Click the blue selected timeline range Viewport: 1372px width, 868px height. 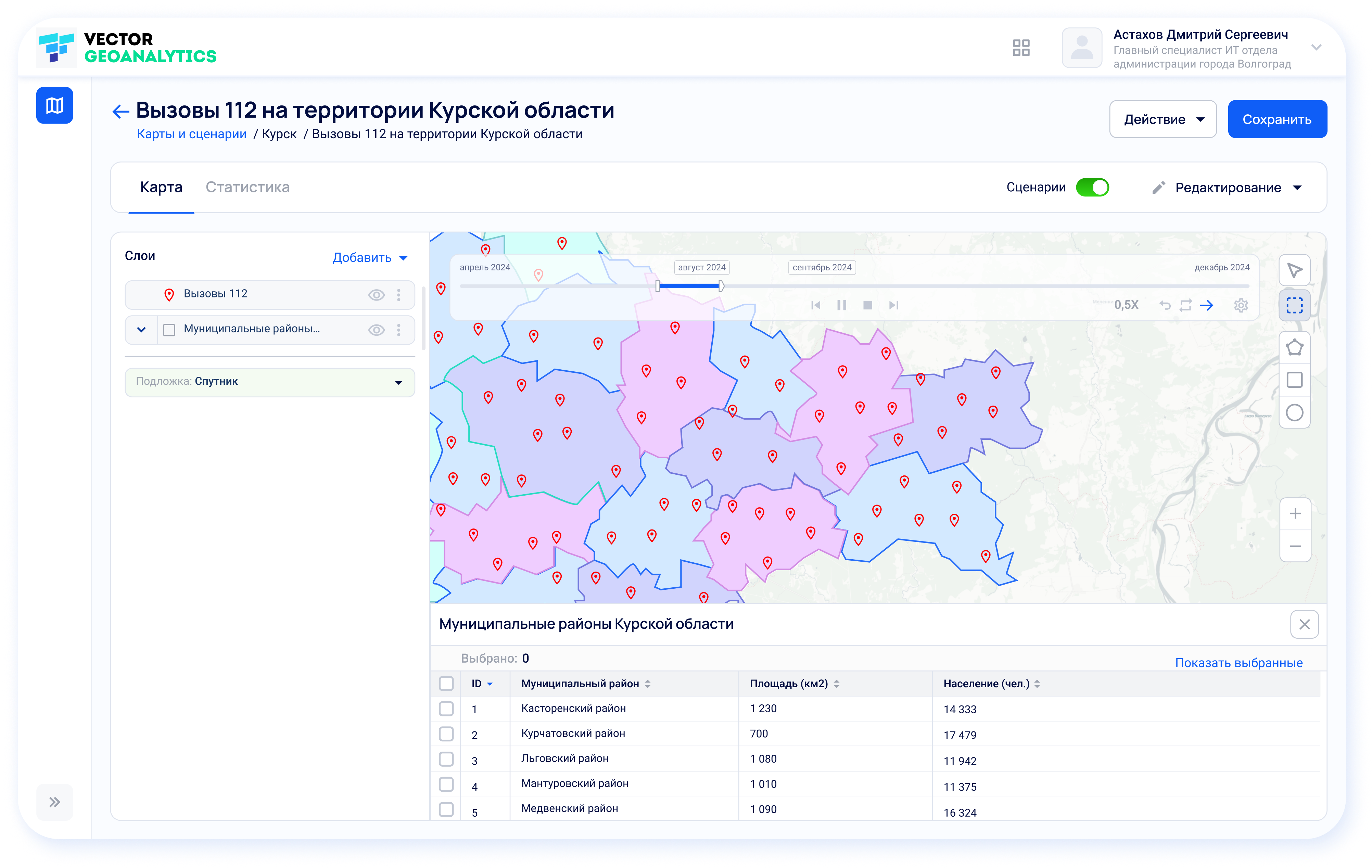pyautogui.click(x=689, y=286)
